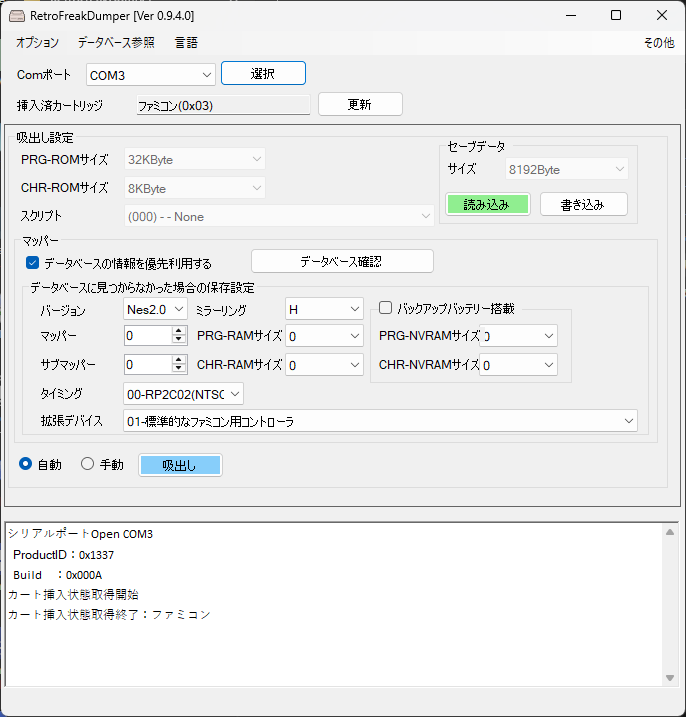
Task: Click the log line 'カート挿入状態取得終了：ファミコン'
Action: pos(109,614)
